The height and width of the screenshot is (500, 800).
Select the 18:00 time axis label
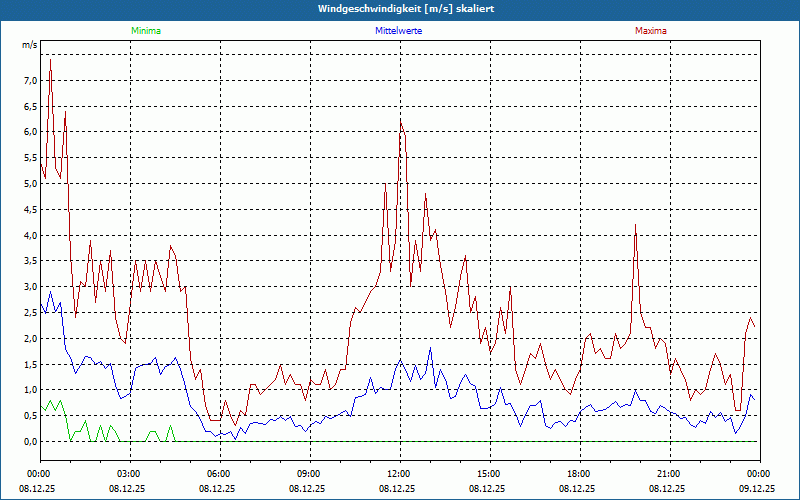pyautogui.click(x=578, y=474)
